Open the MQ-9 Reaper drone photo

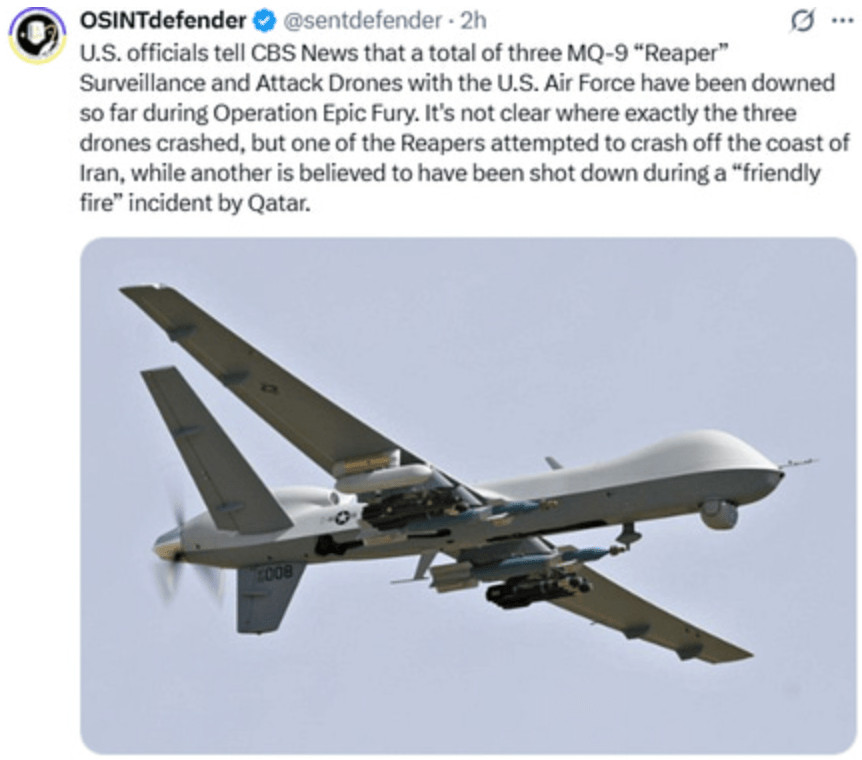[468, 495]
